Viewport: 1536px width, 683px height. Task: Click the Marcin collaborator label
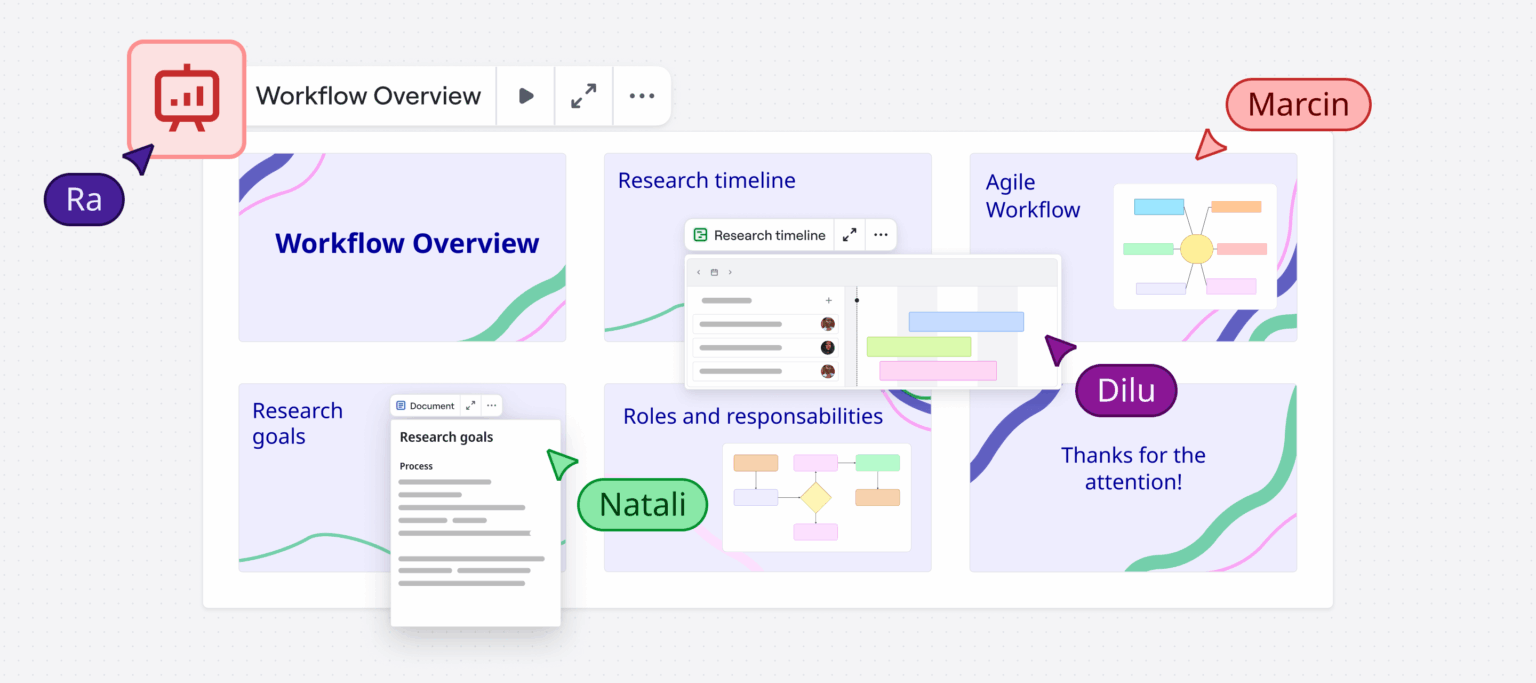[x=1297, y=104]
